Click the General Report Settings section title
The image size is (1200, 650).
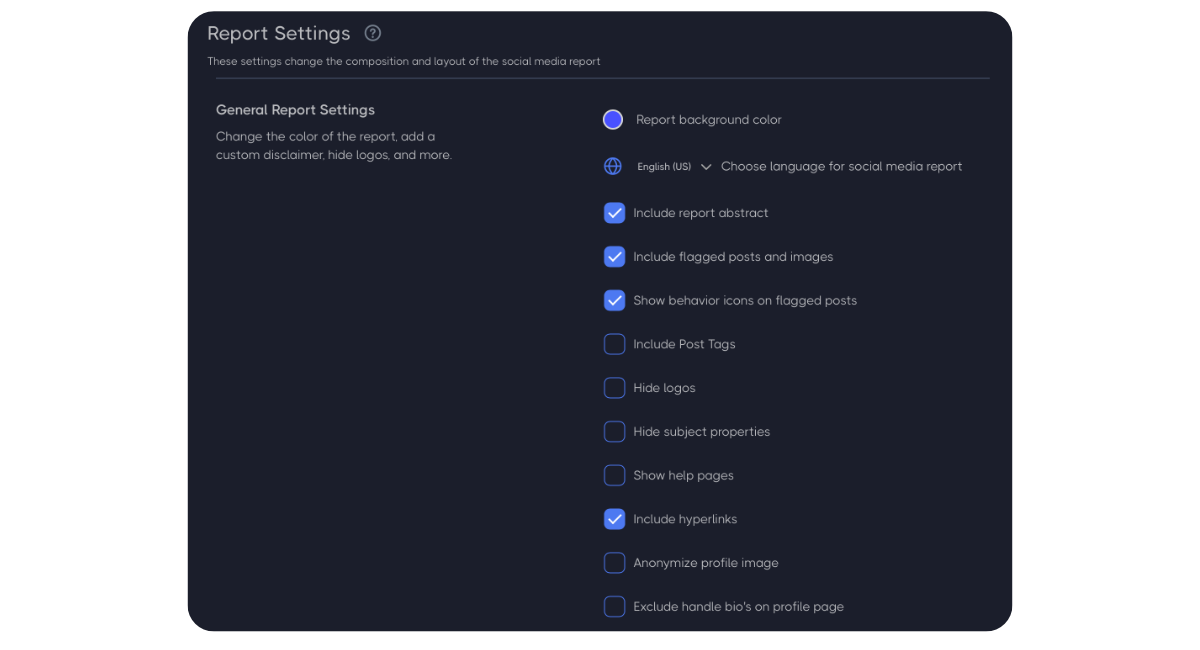tap(295, 110)
